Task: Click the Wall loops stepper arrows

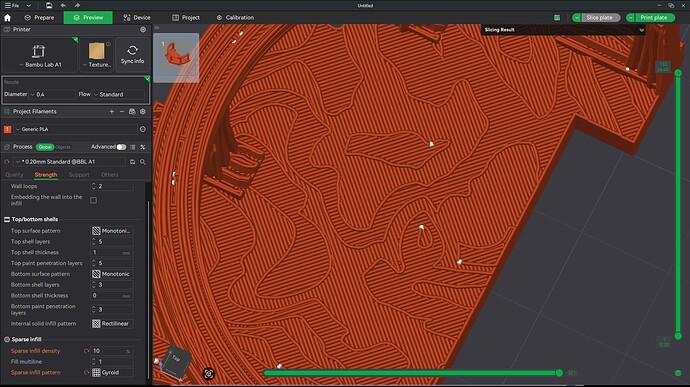Action: point(93,186)
